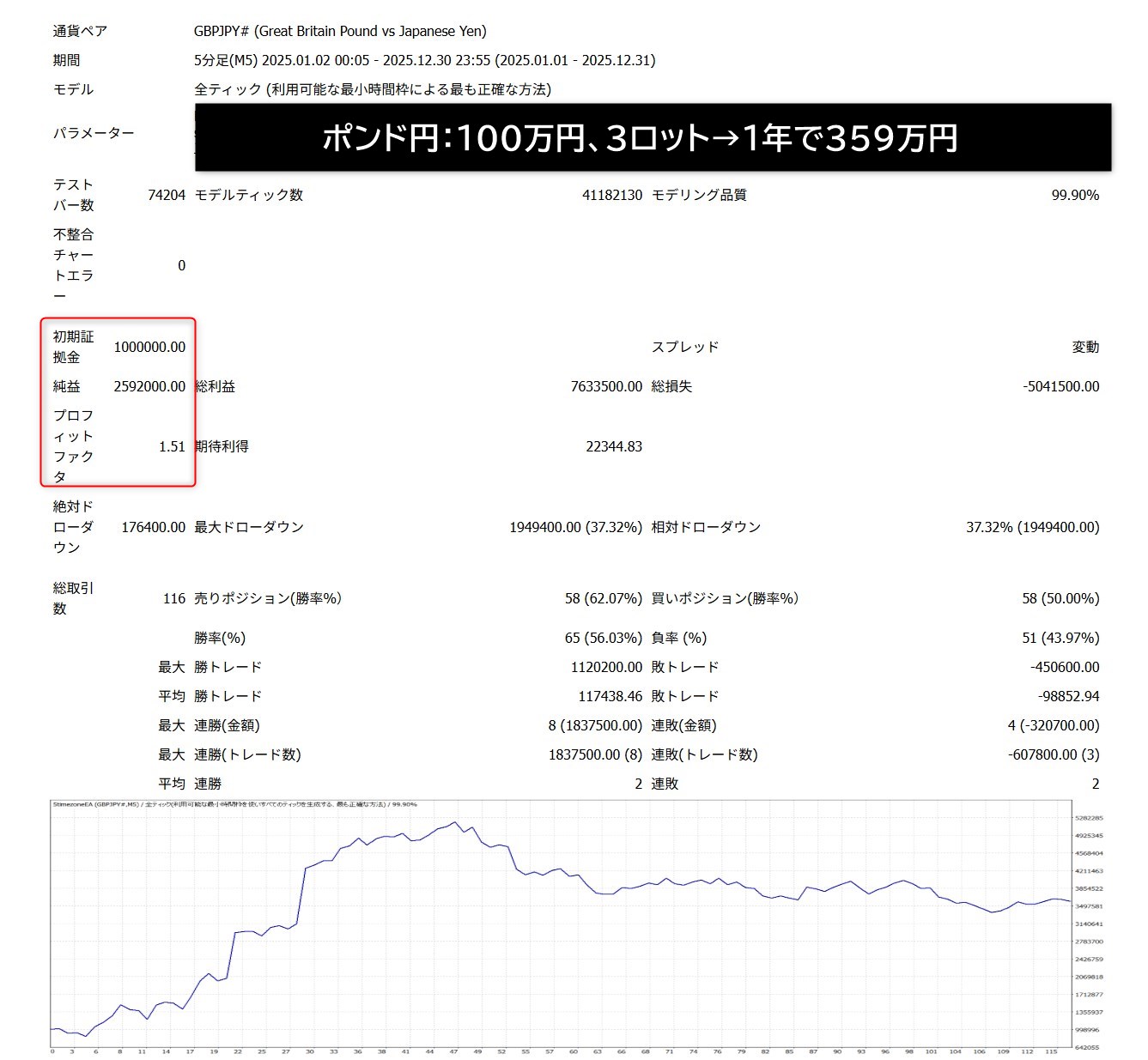This screenshot has width=1148, height=1060.
Task: Click the black headline banner about ポンド円
Action: [653, 137]
